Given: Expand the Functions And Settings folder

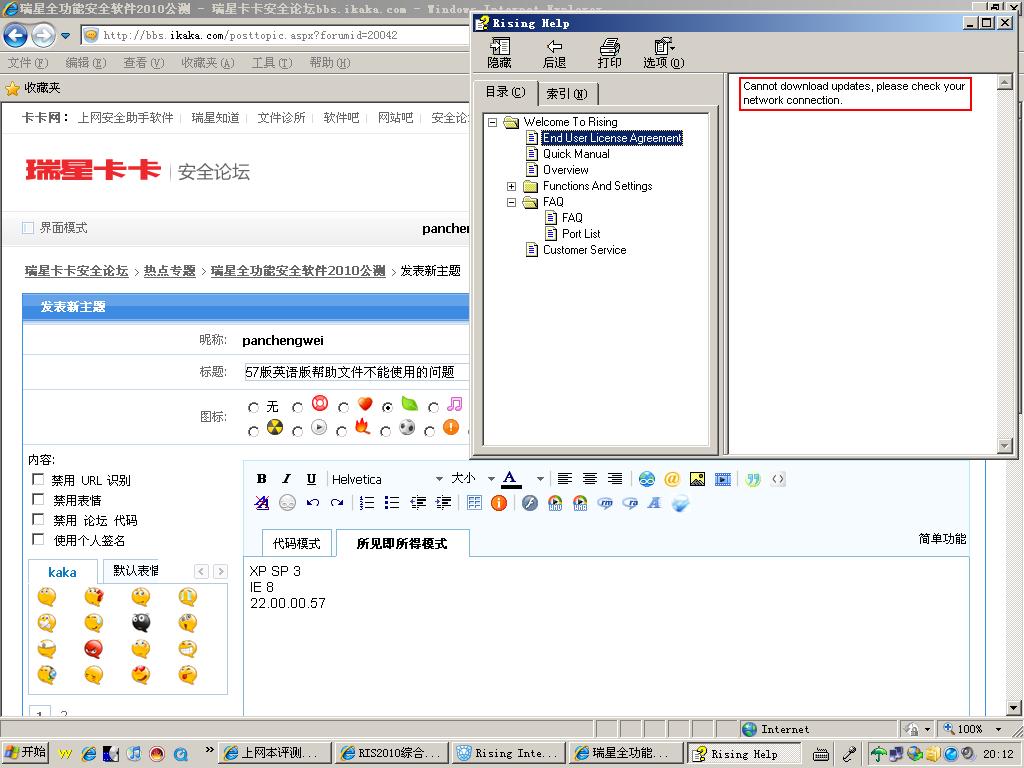Looking at the screenshot, I should [511, 186].
